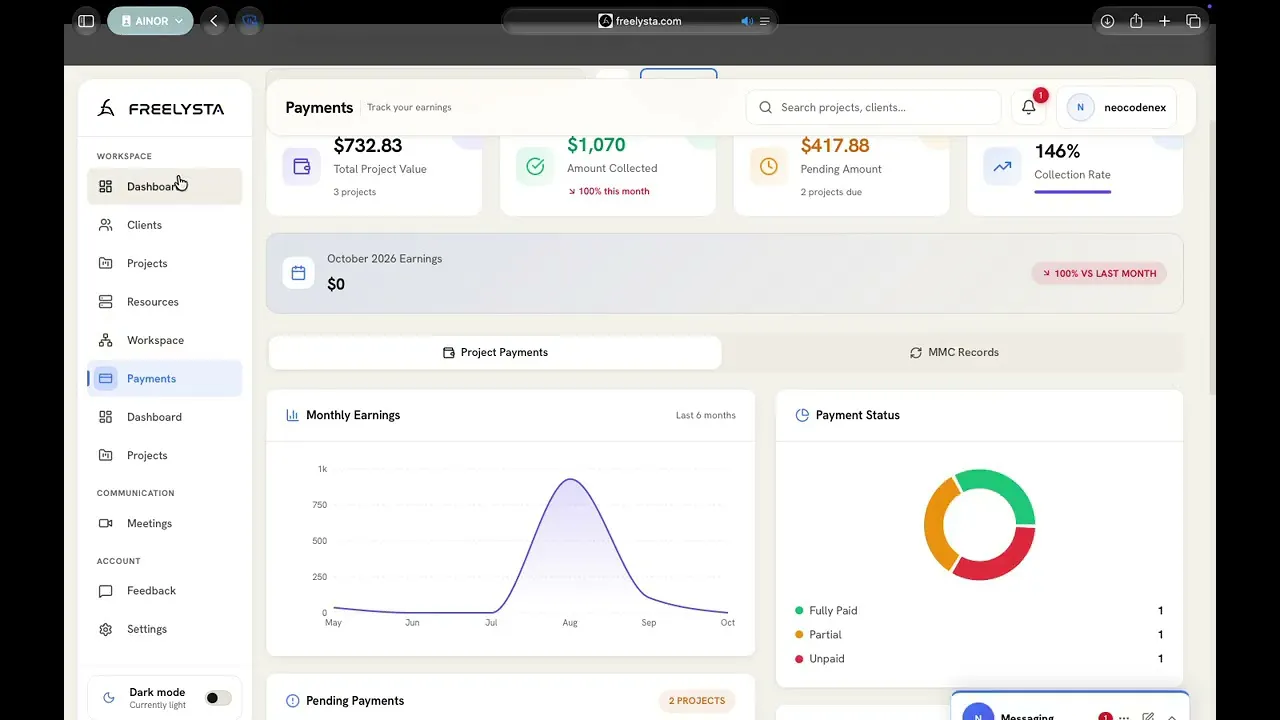The width and height of the screenshot is (1280, 720).
Task: Open notifications bell icon
Action: point(1028,107)
